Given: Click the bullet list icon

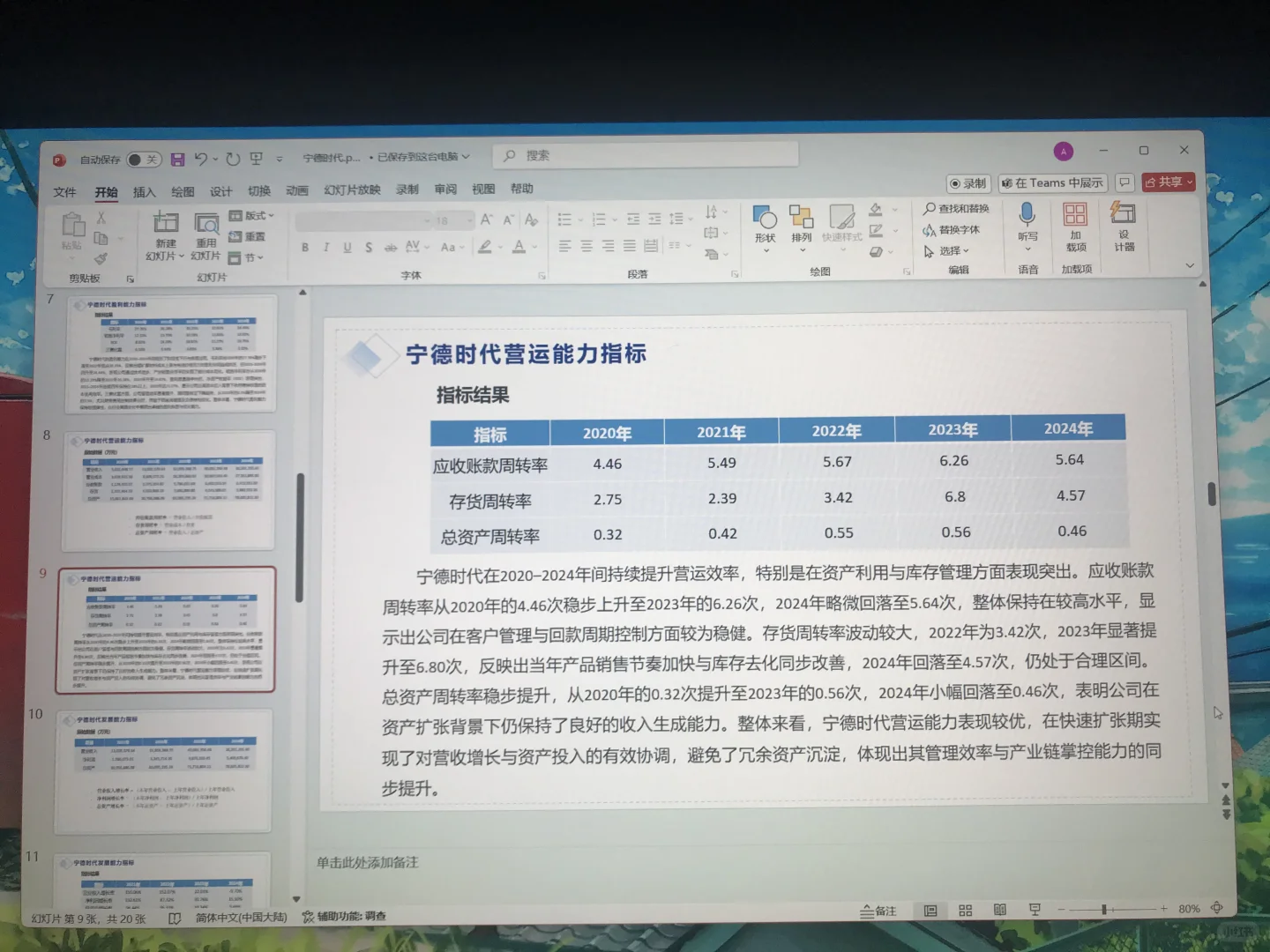Looking at the screenshot, I should click(565, 219).
